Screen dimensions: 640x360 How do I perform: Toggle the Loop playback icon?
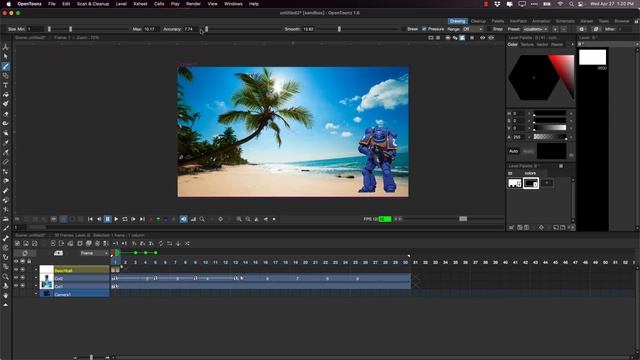[x=125, y=219]
